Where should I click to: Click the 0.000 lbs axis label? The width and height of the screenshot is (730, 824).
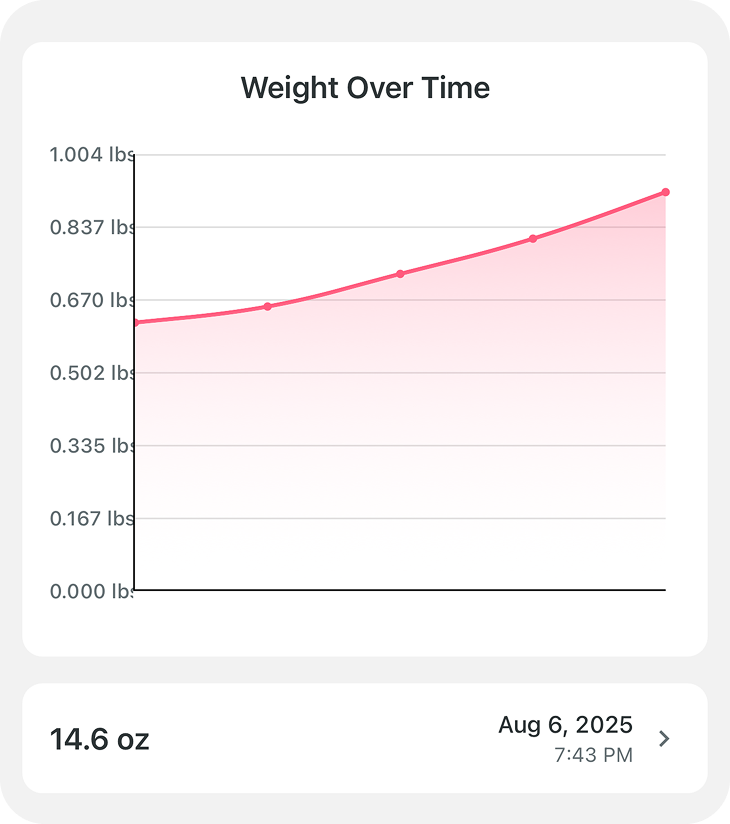[91, 591]
